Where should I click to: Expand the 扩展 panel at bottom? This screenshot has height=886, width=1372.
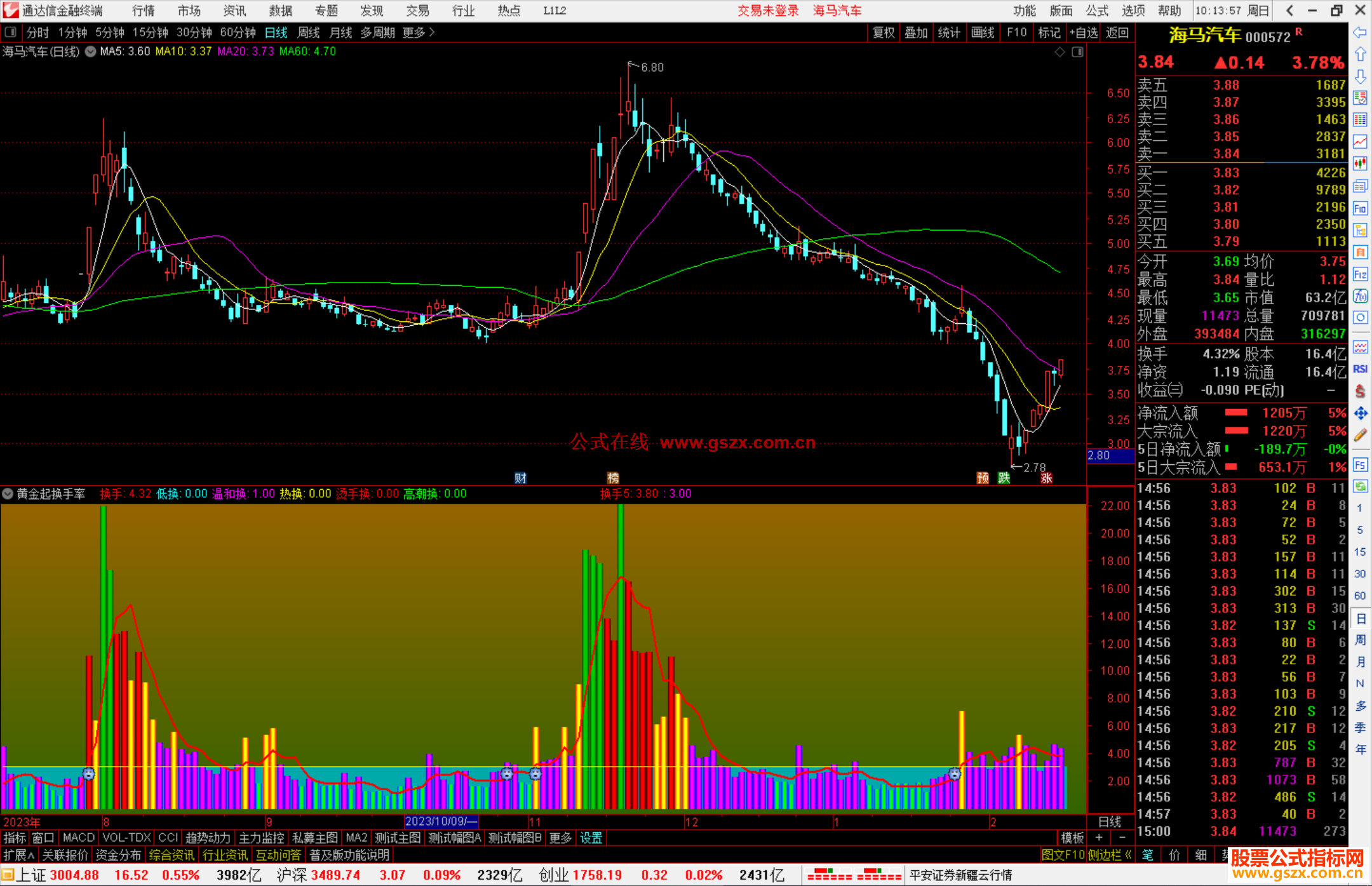(19, 855)
